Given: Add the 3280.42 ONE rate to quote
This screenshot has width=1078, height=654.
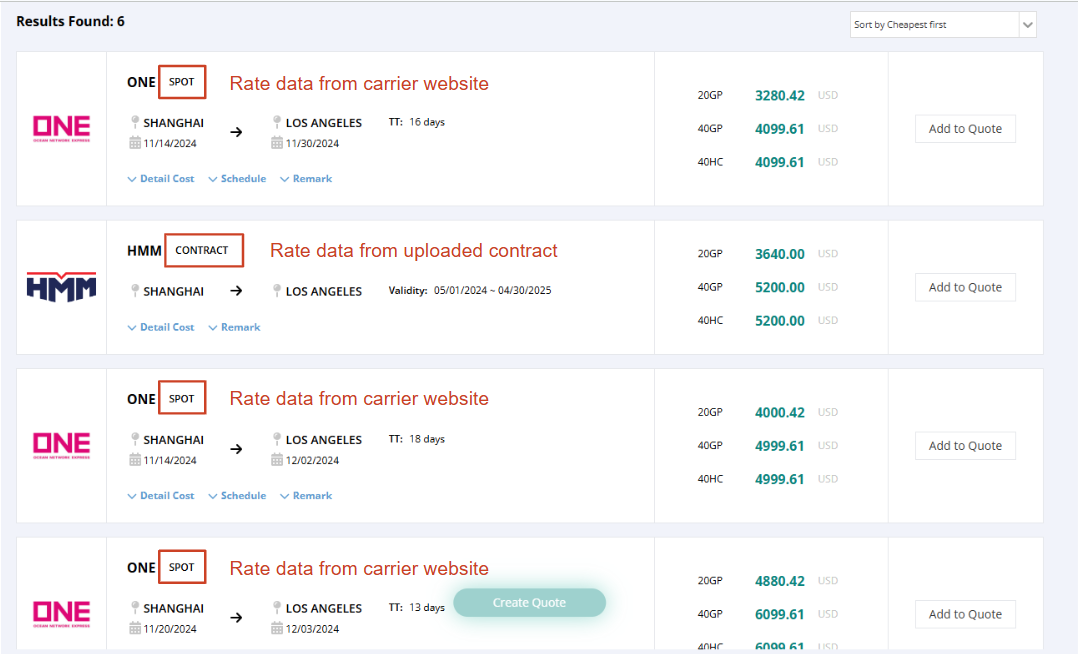Looking at the screenshot, I should [x=964, y=129].
